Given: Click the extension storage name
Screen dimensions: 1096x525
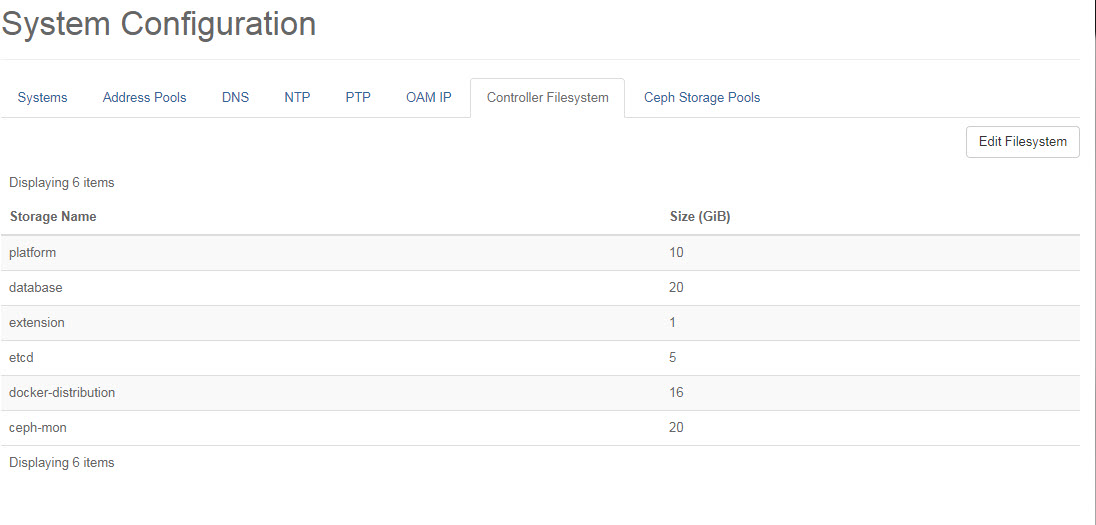Looking at the screenshot, I should tap(37, 323).
